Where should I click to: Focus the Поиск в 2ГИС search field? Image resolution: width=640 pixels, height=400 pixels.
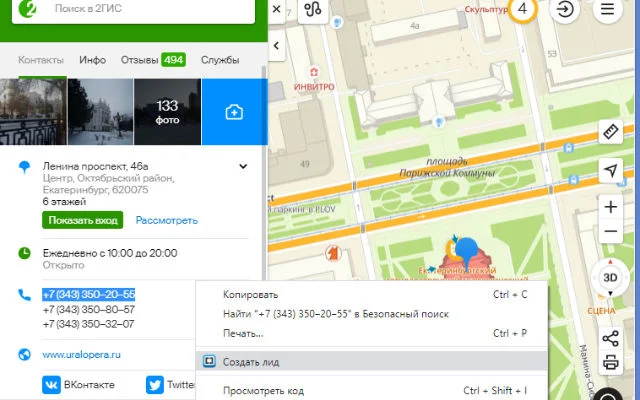[x=133, y=9]
